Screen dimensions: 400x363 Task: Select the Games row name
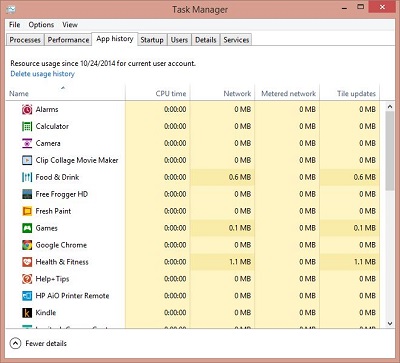click(47, 228)
